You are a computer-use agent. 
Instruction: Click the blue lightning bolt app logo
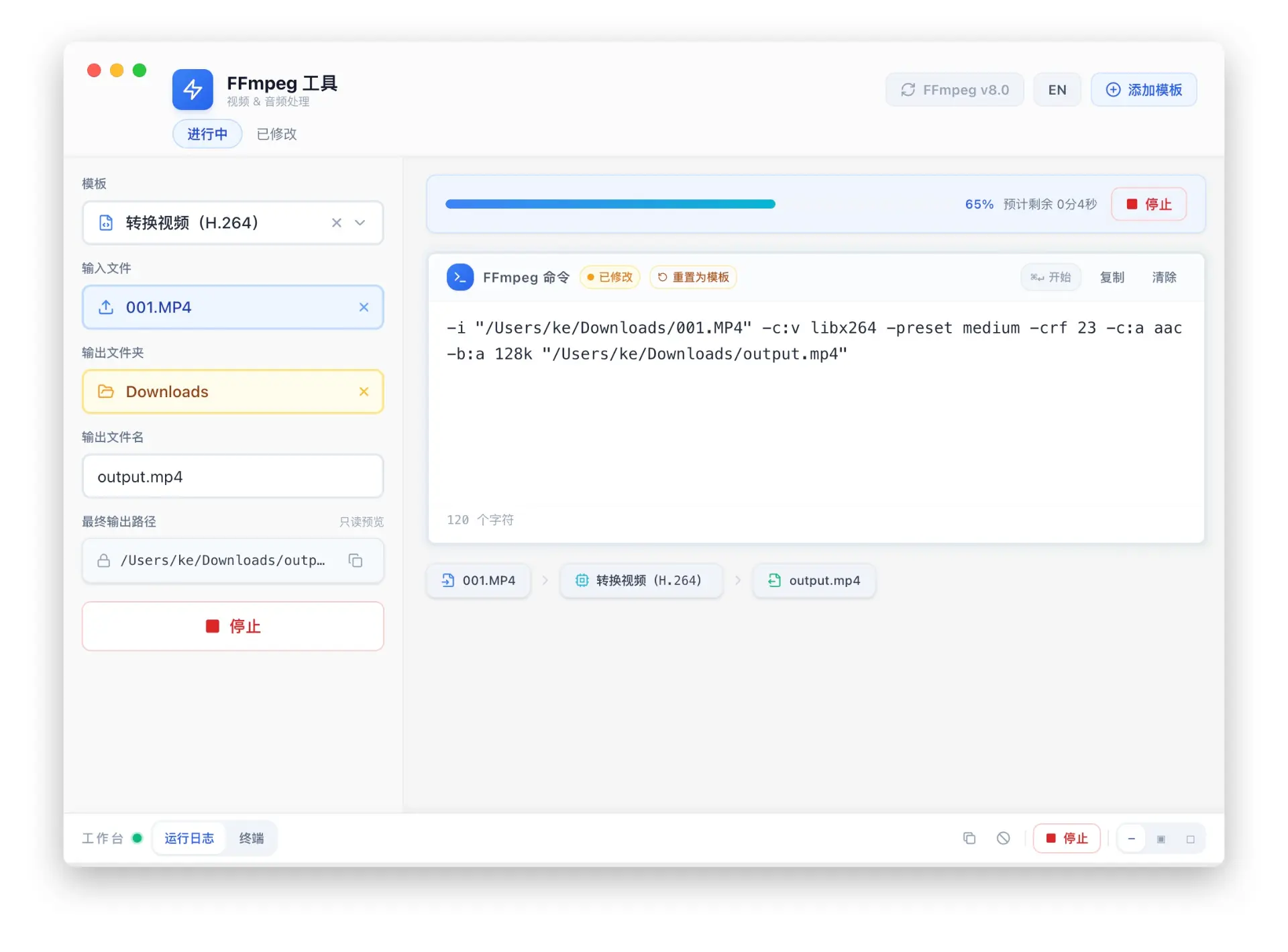[193, 89]
